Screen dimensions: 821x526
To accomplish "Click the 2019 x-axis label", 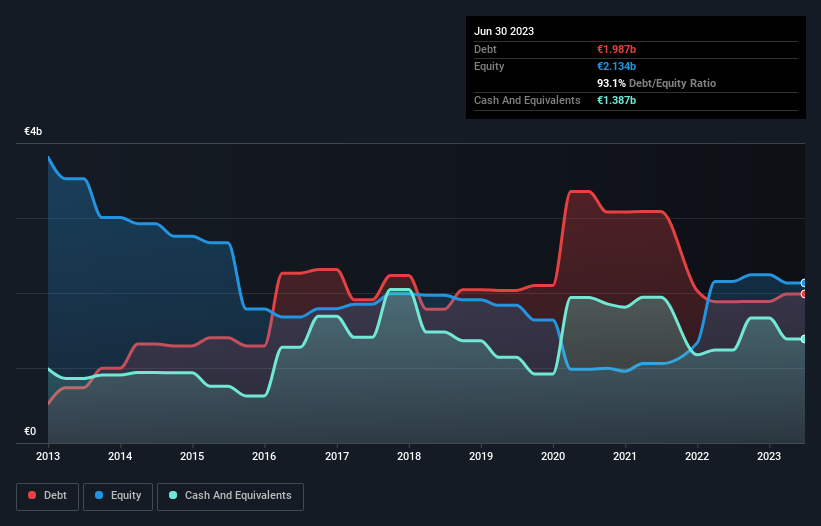I will 481,456.
